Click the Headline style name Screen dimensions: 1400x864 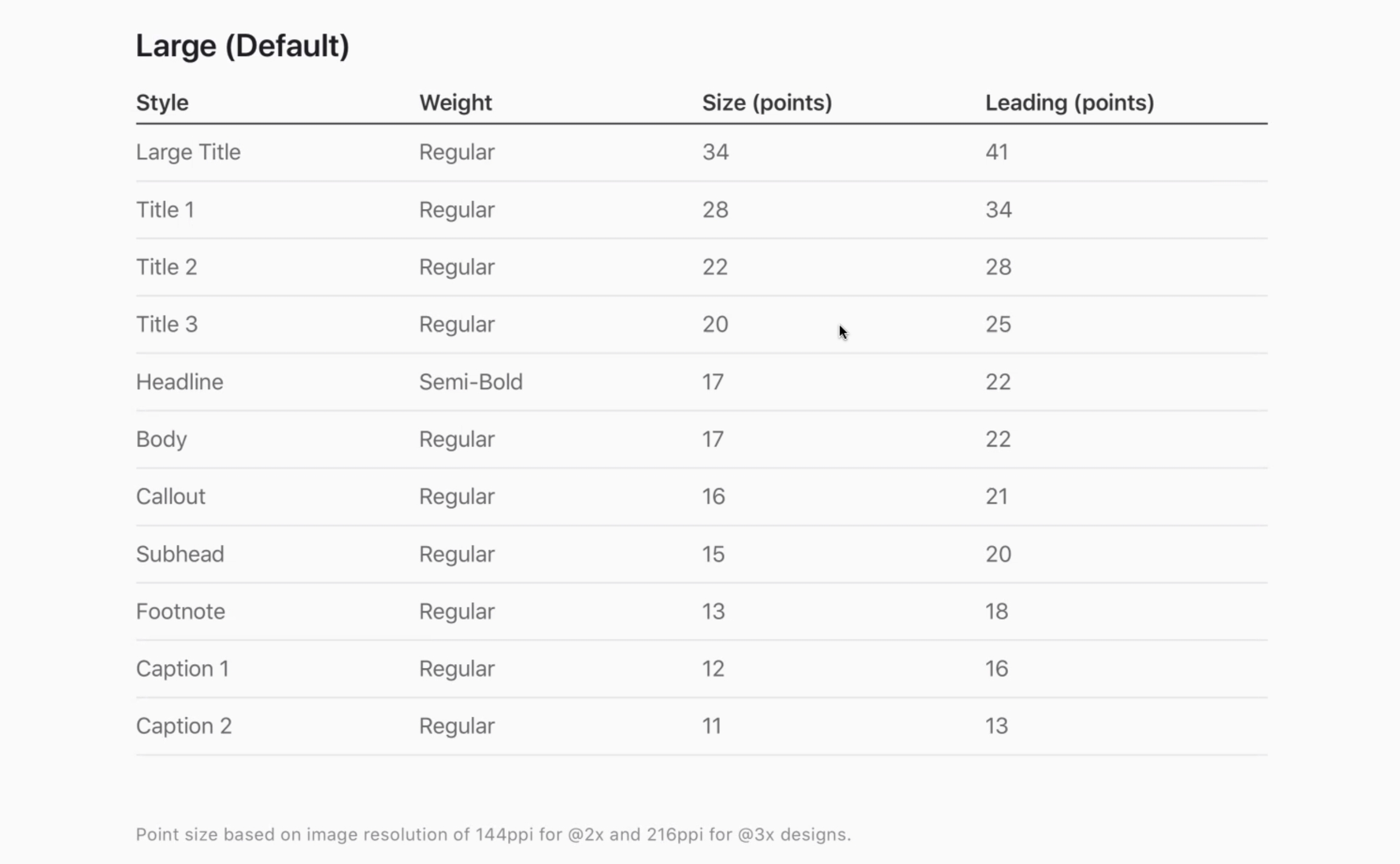click(x=180, y=382)
